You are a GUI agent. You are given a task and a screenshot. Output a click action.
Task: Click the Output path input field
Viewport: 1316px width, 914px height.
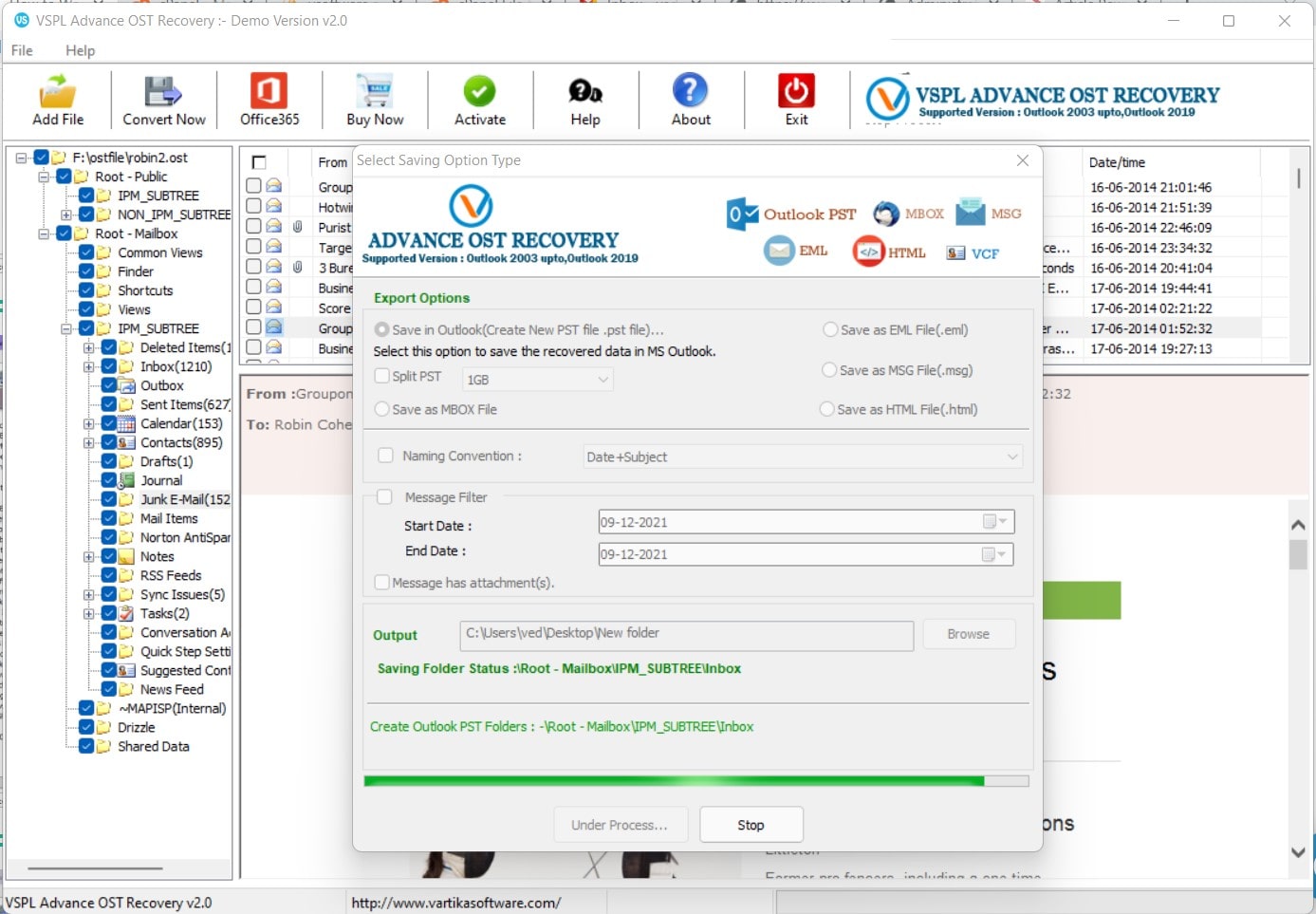coord(687,635)
